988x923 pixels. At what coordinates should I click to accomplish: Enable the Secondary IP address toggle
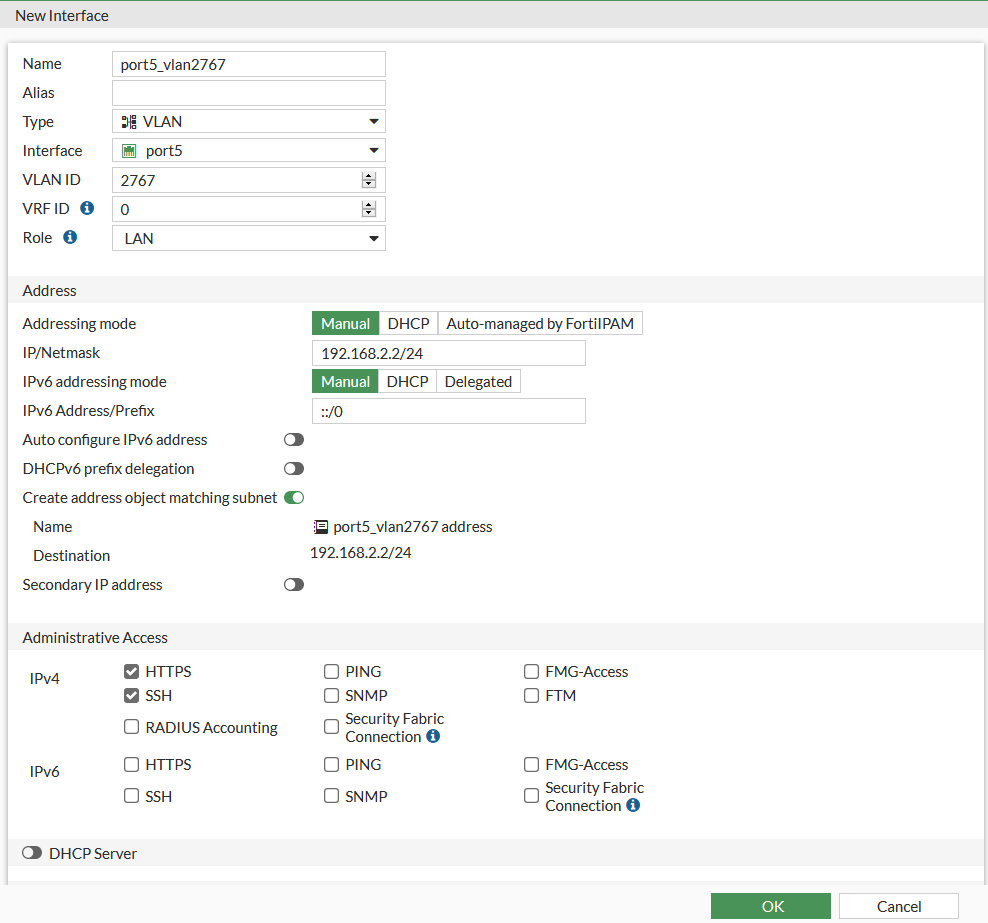tap(293, 584)
